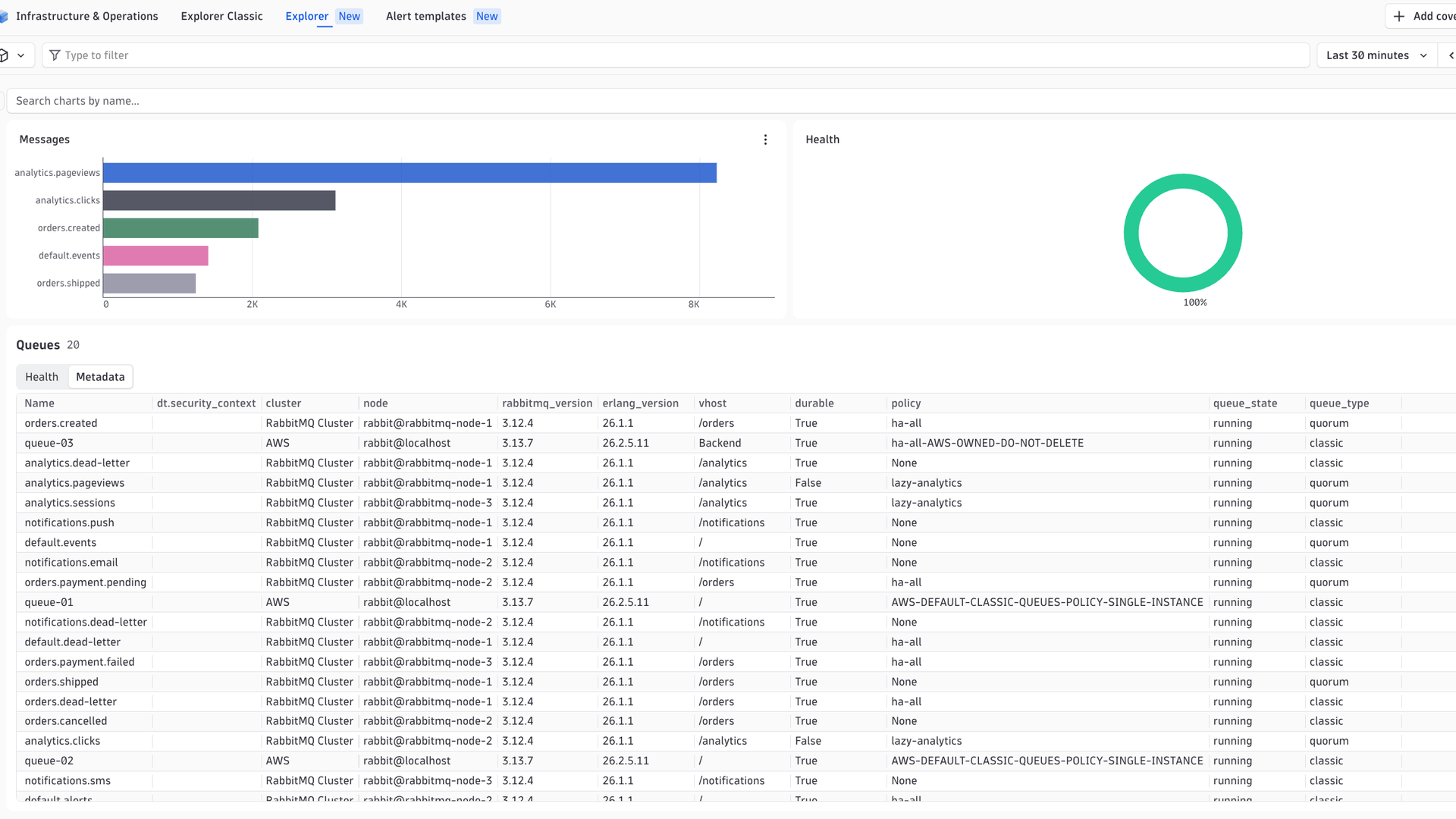The image size is (1456, 819).
Task: Open the default.dead-letter queue
Action: tap(72, 642)
